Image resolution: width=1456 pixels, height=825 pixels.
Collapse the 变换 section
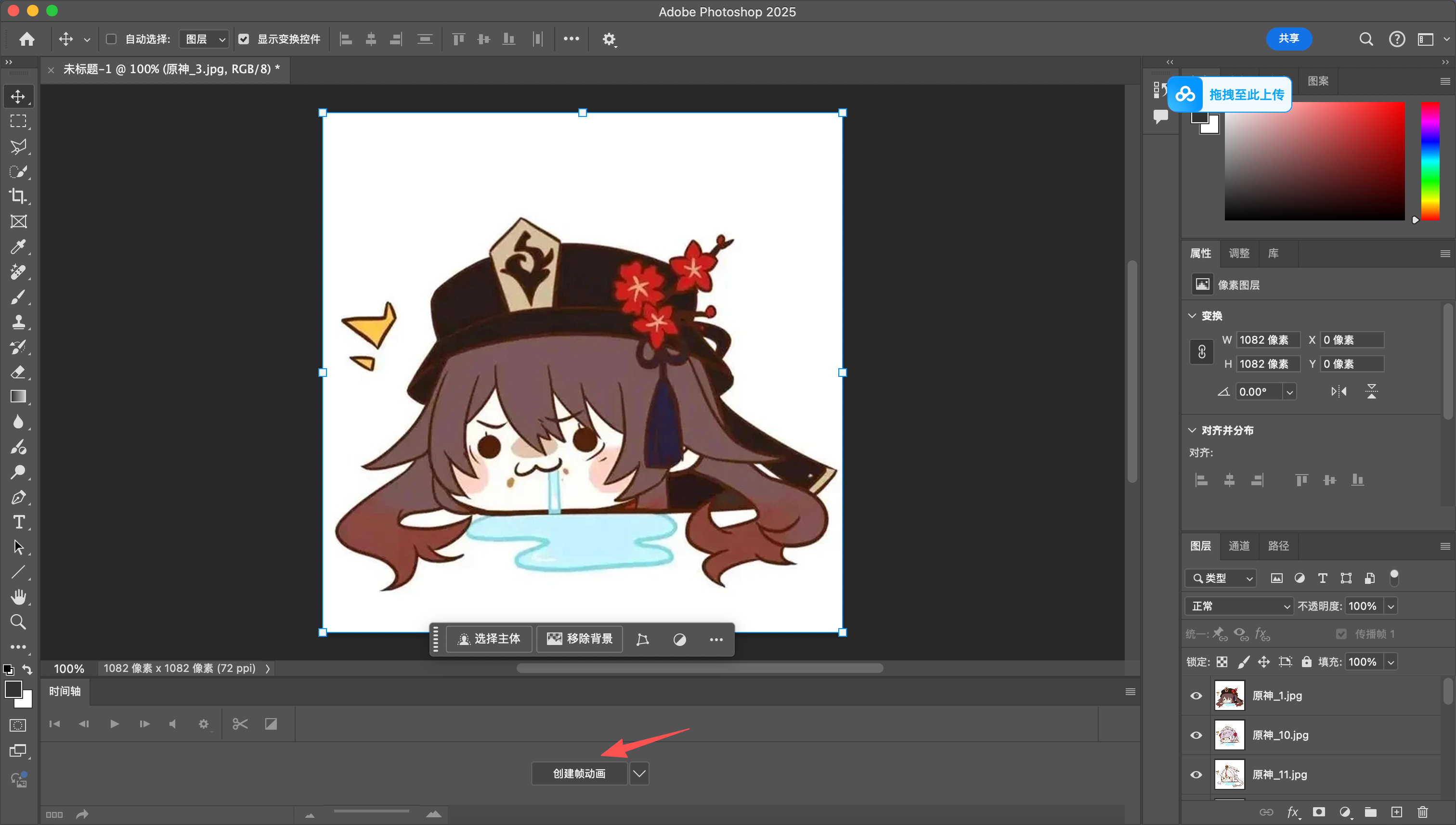pyautogui.click(x=1192, y=316)
